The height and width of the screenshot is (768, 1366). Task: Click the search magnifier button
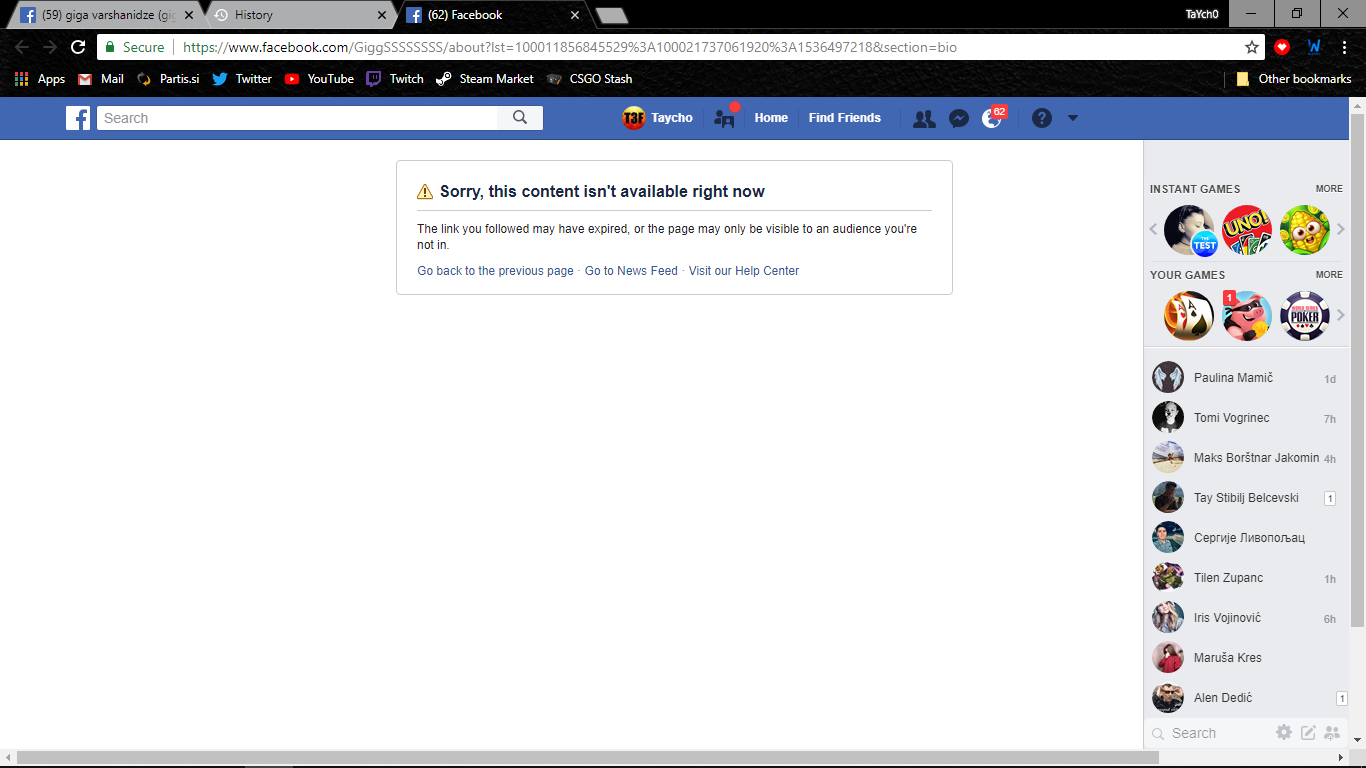[x=520, y=118]
